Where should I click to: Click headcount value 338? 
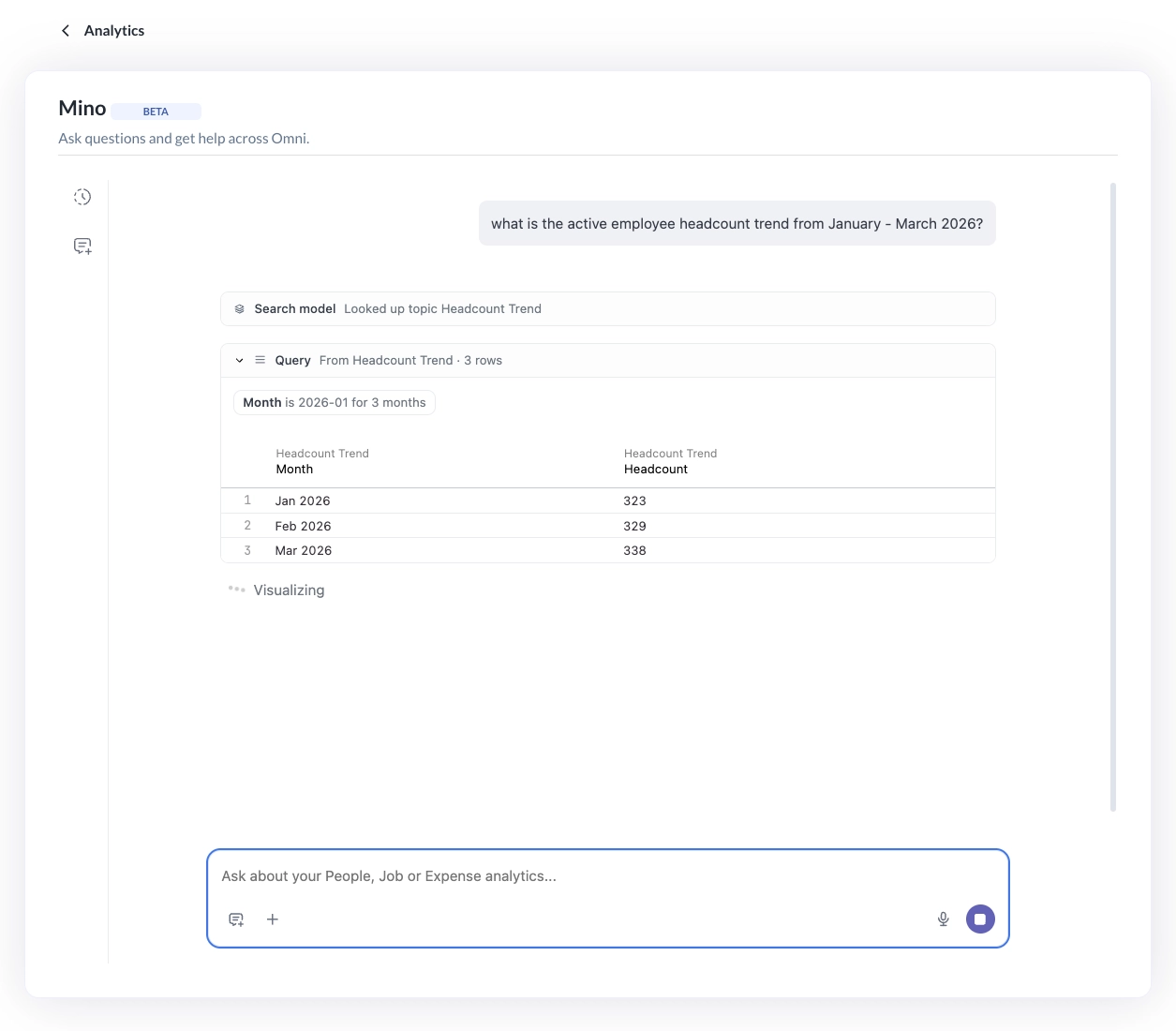pos(634,551)
